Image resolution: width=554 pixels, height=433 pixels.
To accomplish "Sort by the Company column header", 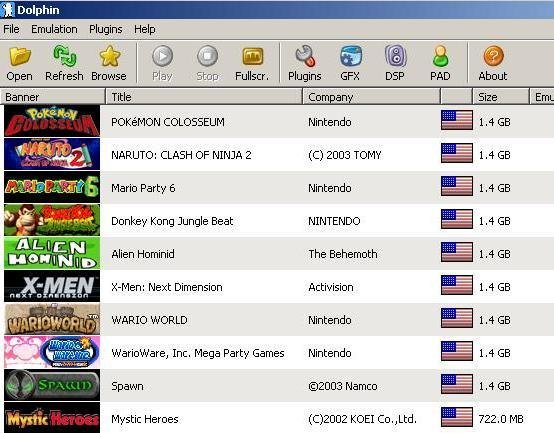I will [371, 97].
